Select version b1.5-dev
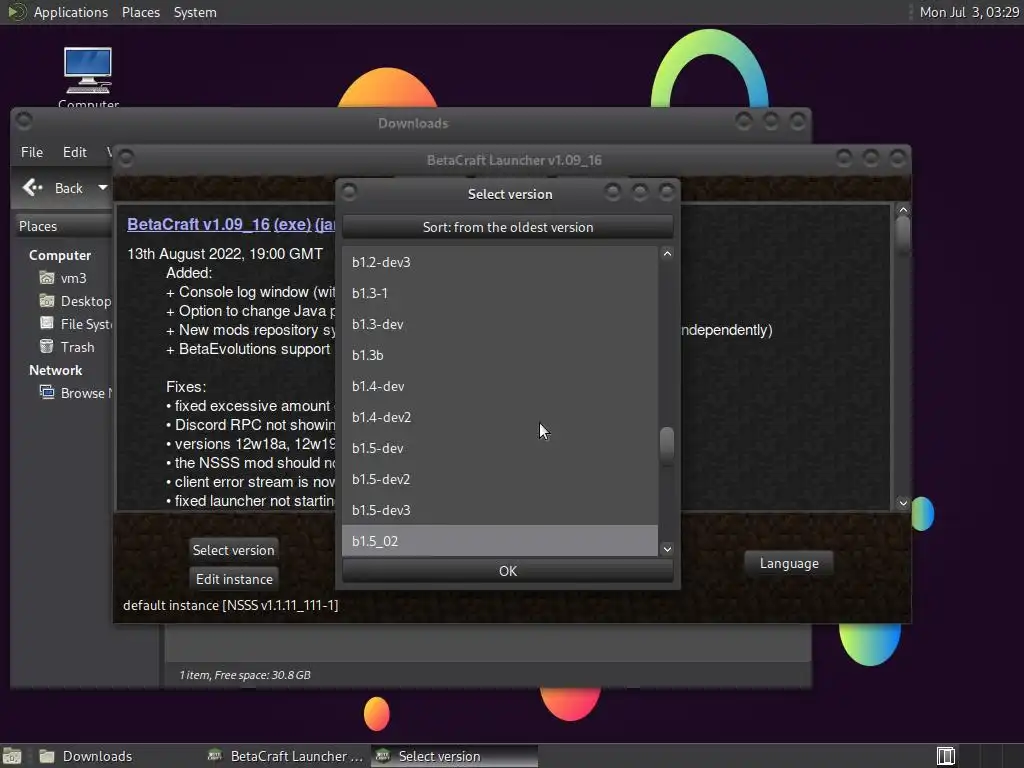This screenshot has width=1024, height=768. click(x=500, y=448)
